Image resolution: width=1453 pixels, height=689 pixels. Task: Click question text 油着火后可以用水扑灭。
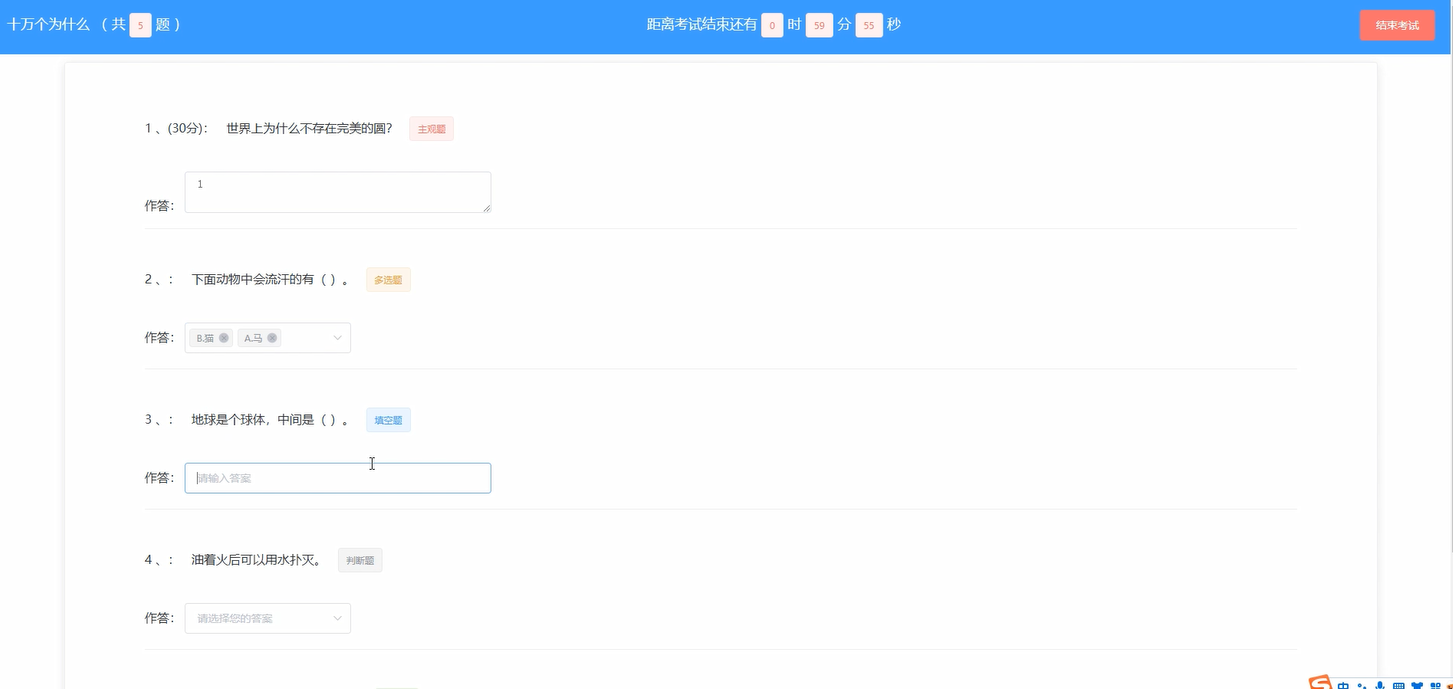point(257,560)
